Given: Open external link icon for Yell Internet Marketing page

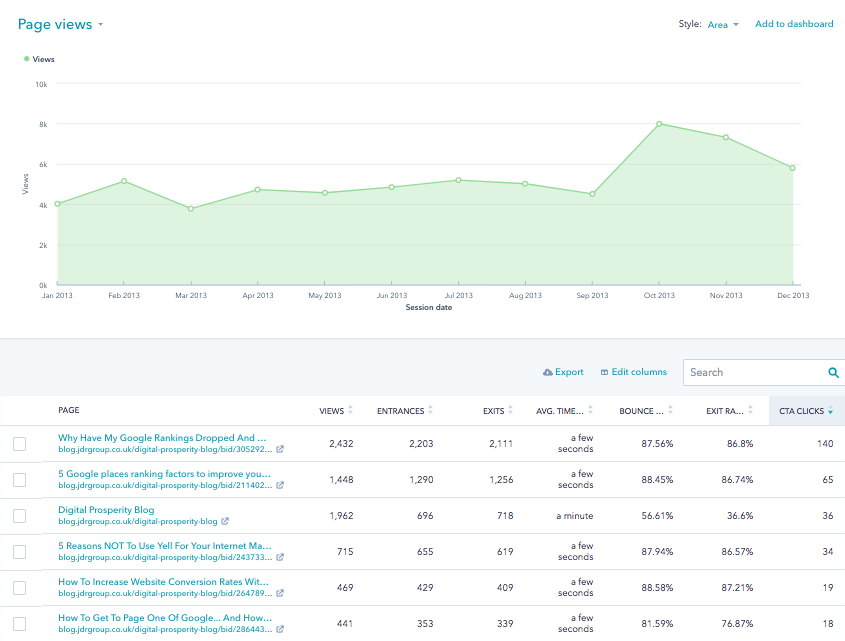Looking at the screenshot, I should click(x=280, y=557).
